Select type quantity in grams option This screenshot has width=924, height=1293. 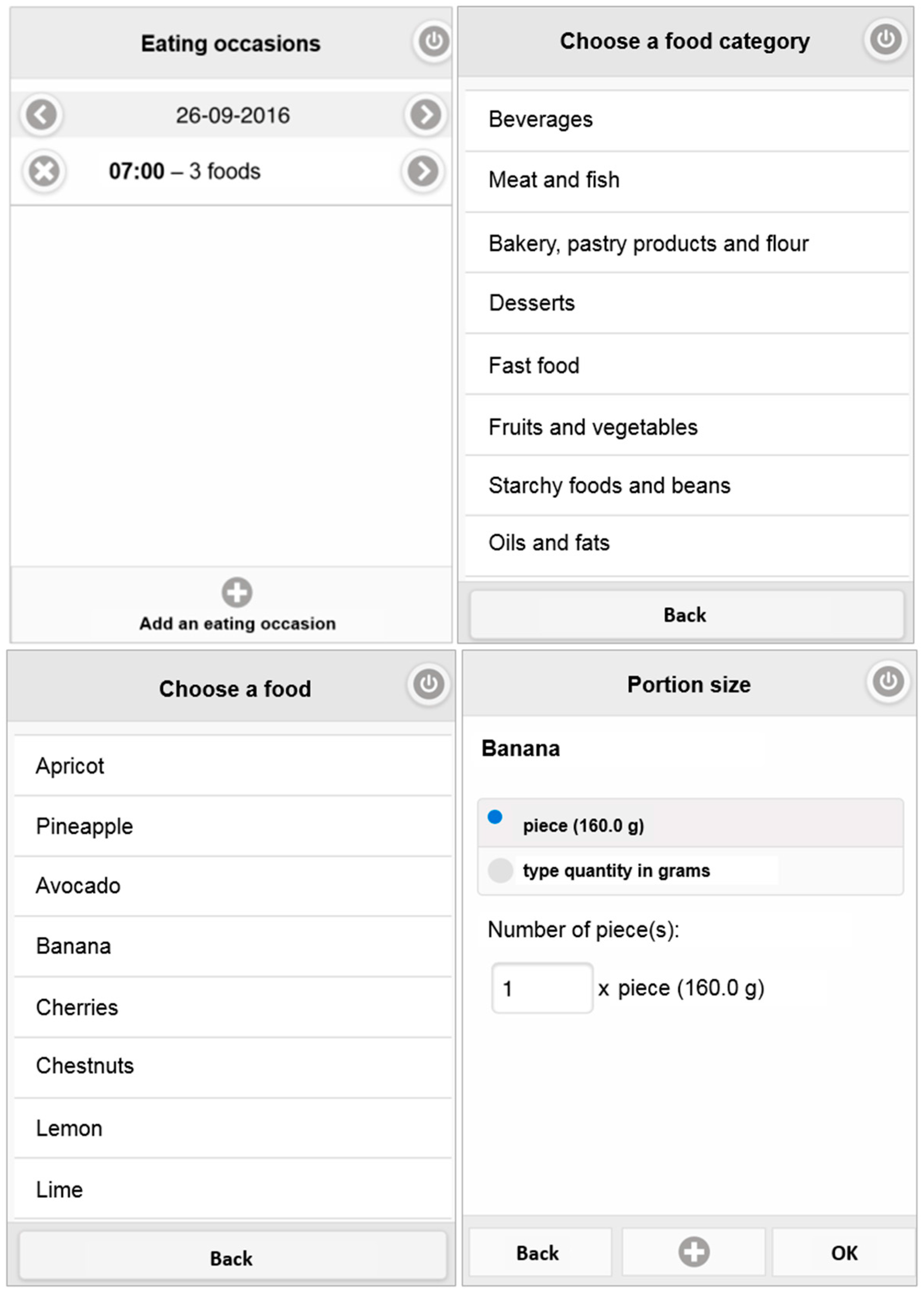[500, 870]
